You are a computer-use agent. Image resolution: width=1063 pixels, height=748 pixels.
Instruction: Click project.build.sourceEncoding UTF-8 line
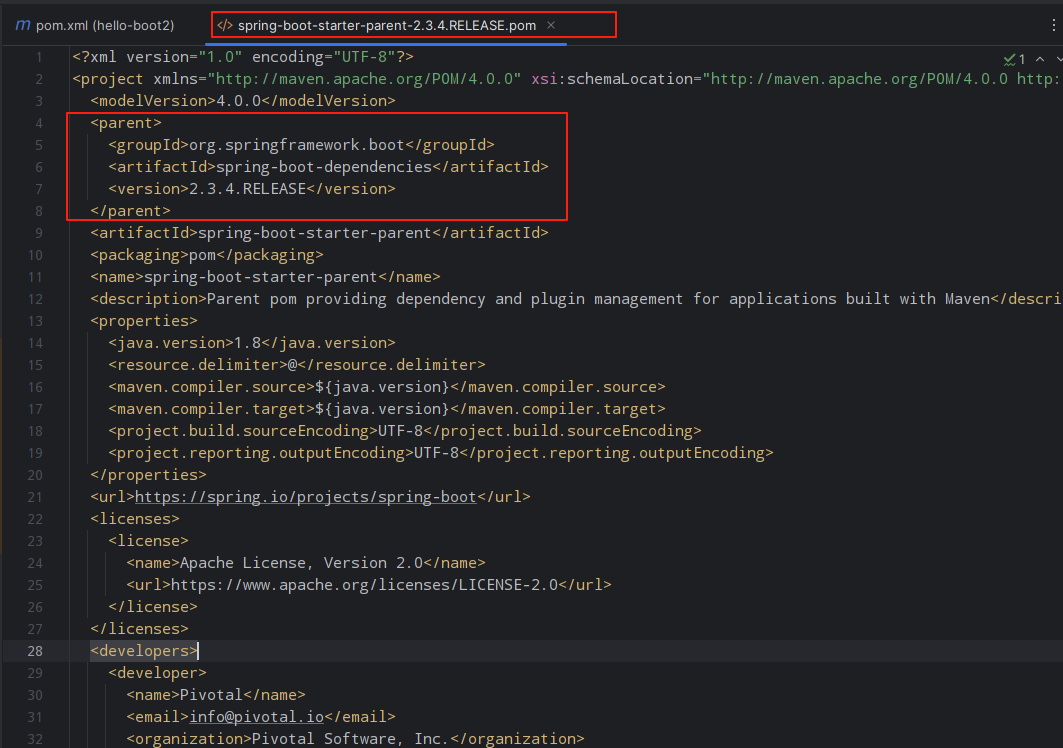pos(405,431)
